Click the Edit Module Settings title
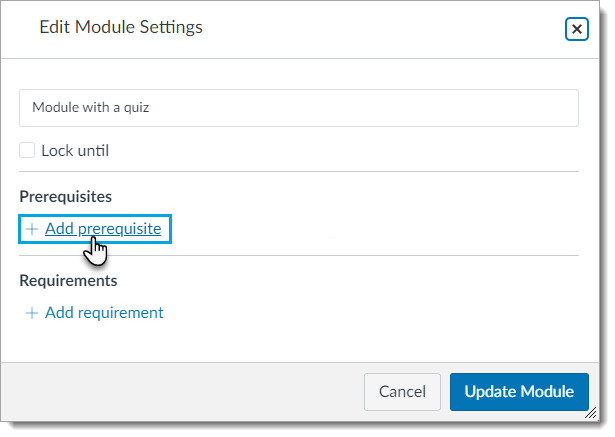The height and width of the screenshot is (437, 615). (x=120, y=28)
